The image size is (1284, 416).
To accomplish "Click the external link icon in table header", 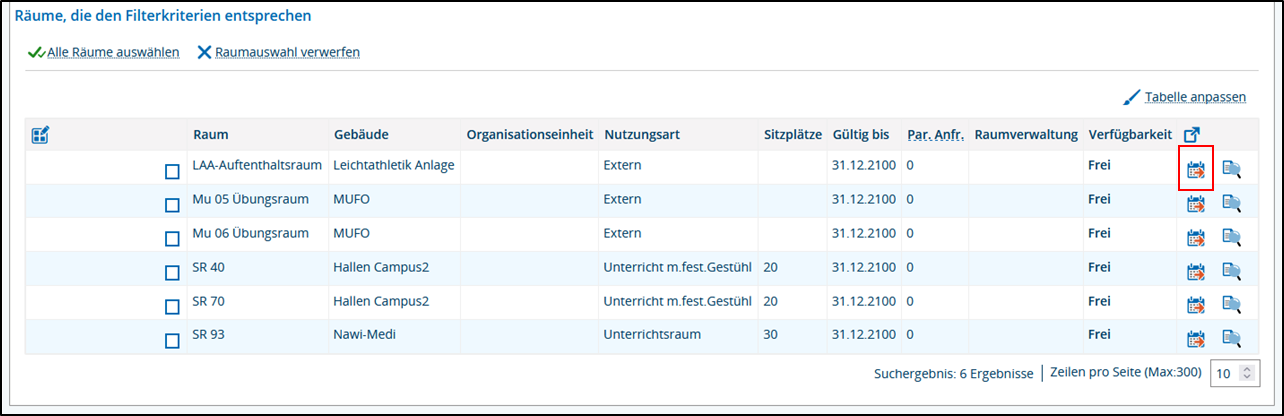I will [x=1191, y=134].
